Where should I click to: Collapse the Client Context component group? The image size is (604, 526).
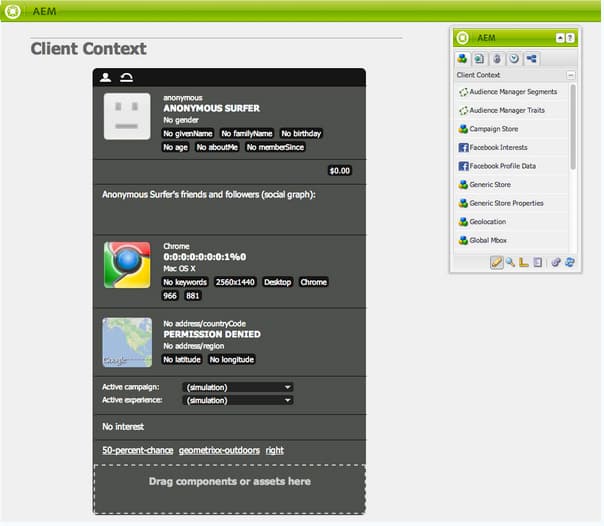tap(570, 75)
